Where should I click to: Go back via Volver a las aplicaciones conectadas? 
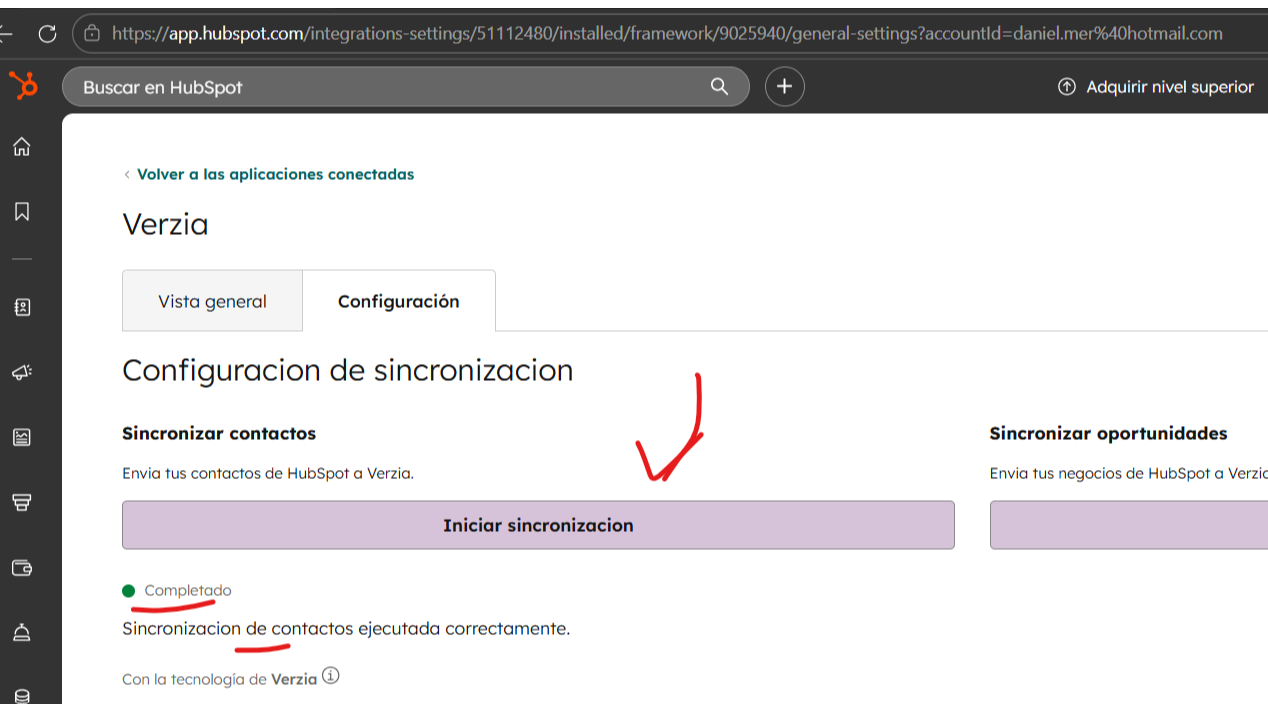pyautogui.click(x=268, y=174)
